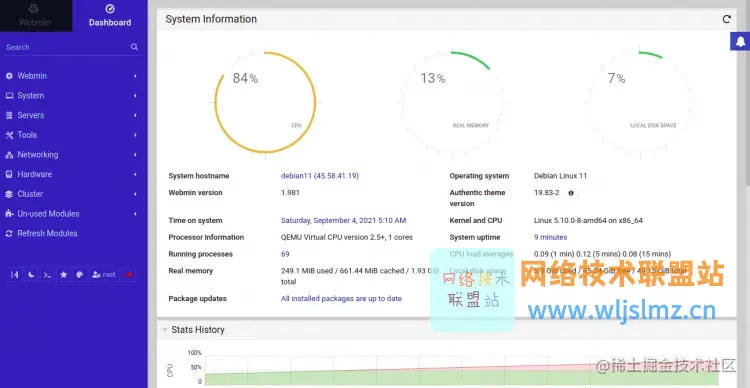This screenshot has height=388, width=750.
Task: Click the Tools wrench icon
Action: 9,135
